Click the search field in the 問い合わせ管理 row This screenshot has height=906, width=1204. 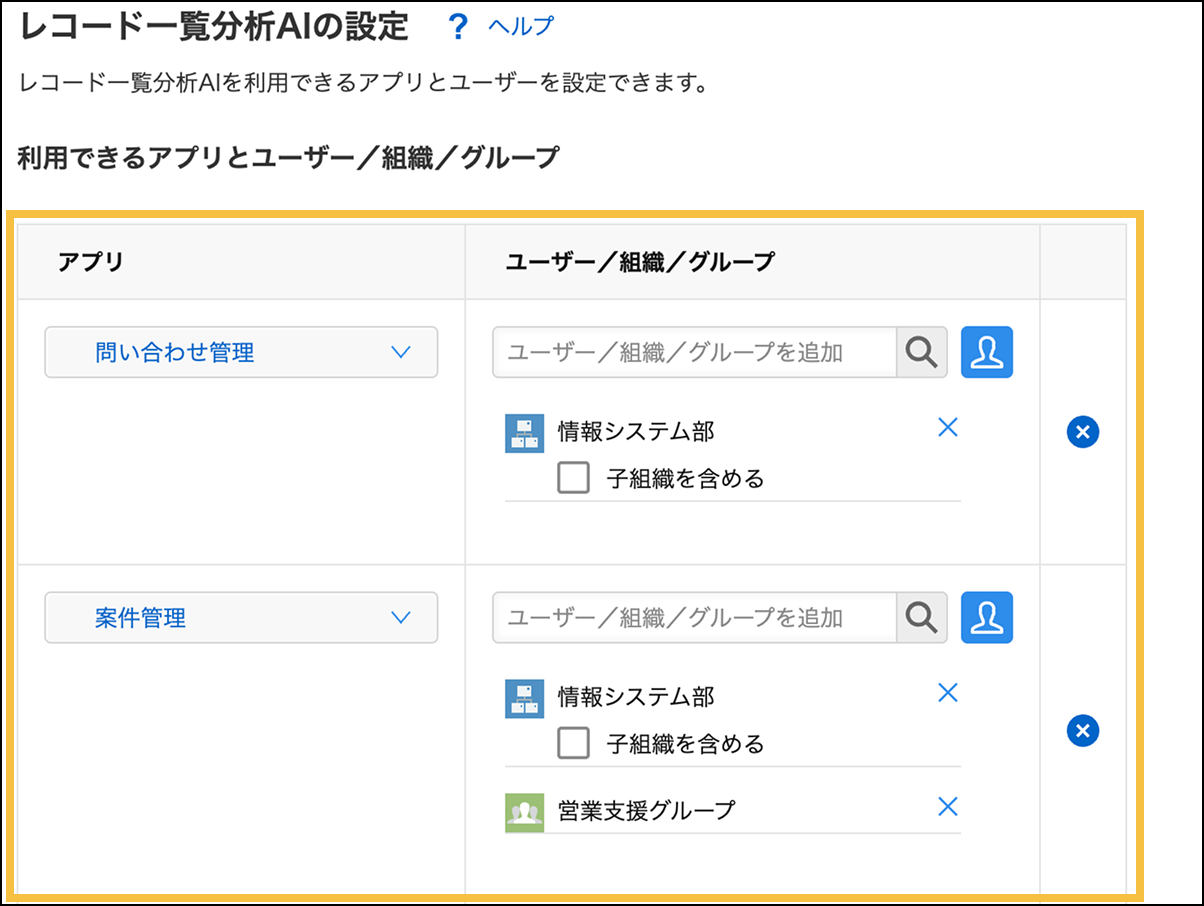tap(694, 352)
